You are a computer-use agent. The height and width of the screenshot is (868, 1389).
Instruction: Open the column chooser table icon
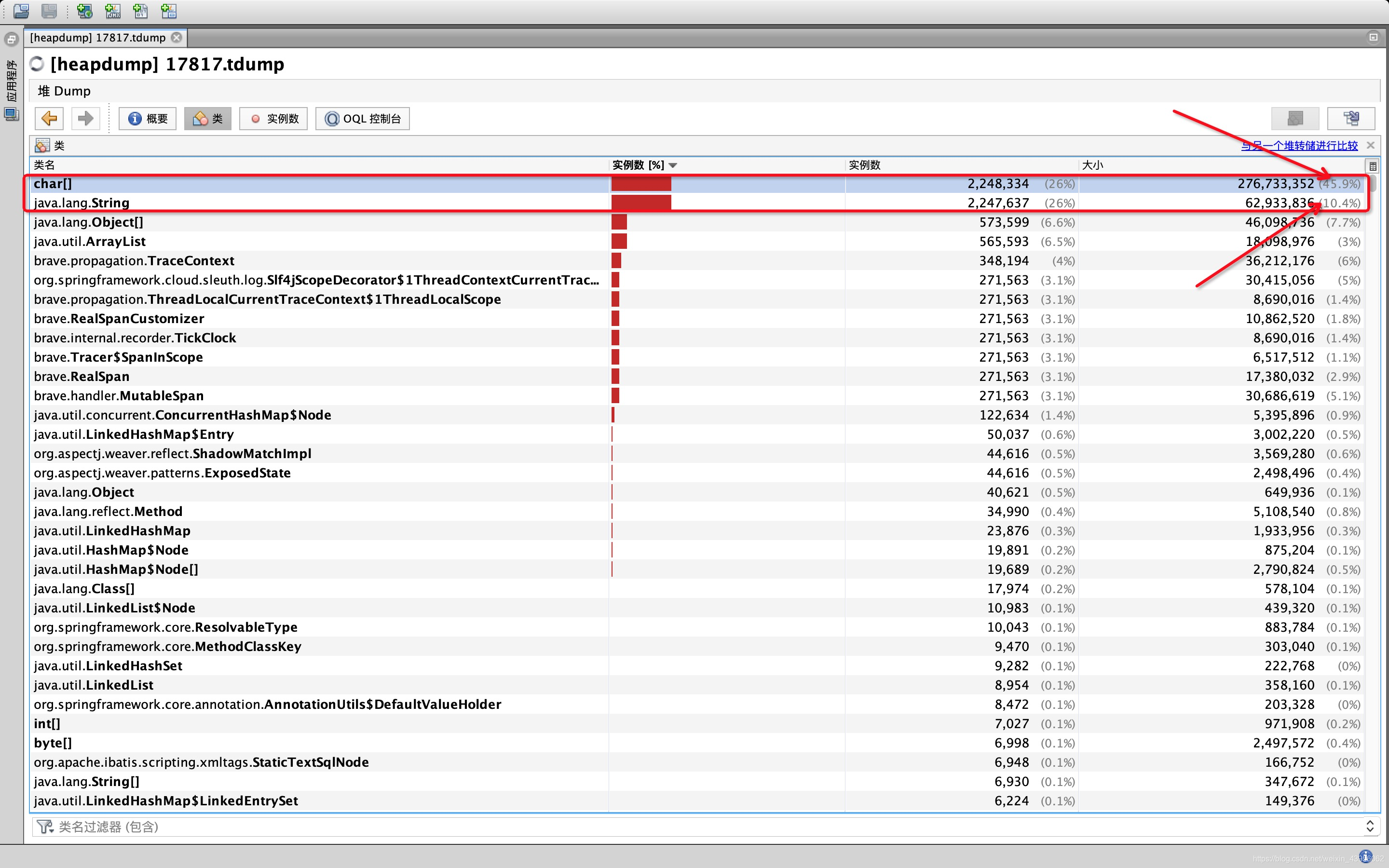click(1372, 166)
